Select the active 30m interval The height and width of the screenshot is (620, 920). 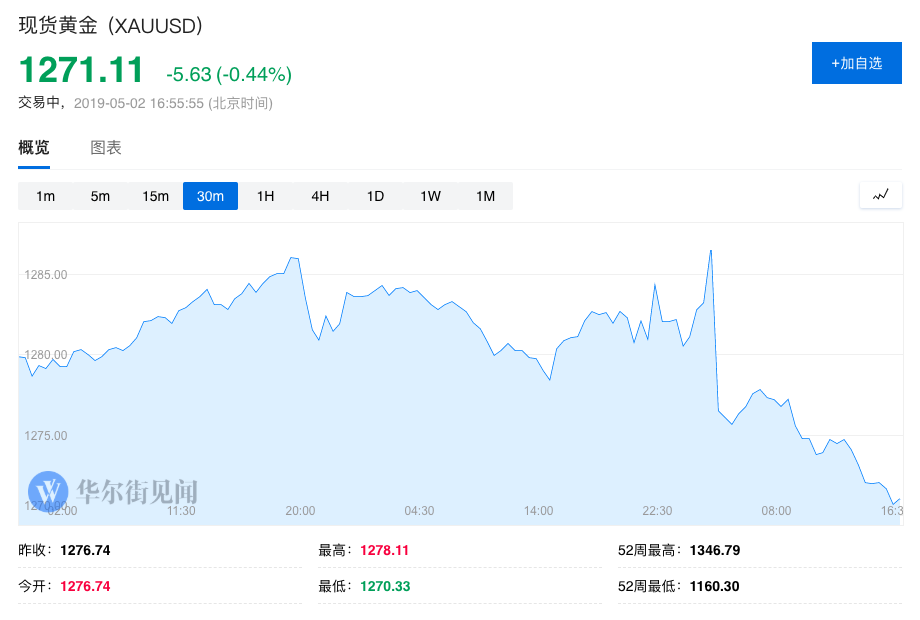pos(210,196)
